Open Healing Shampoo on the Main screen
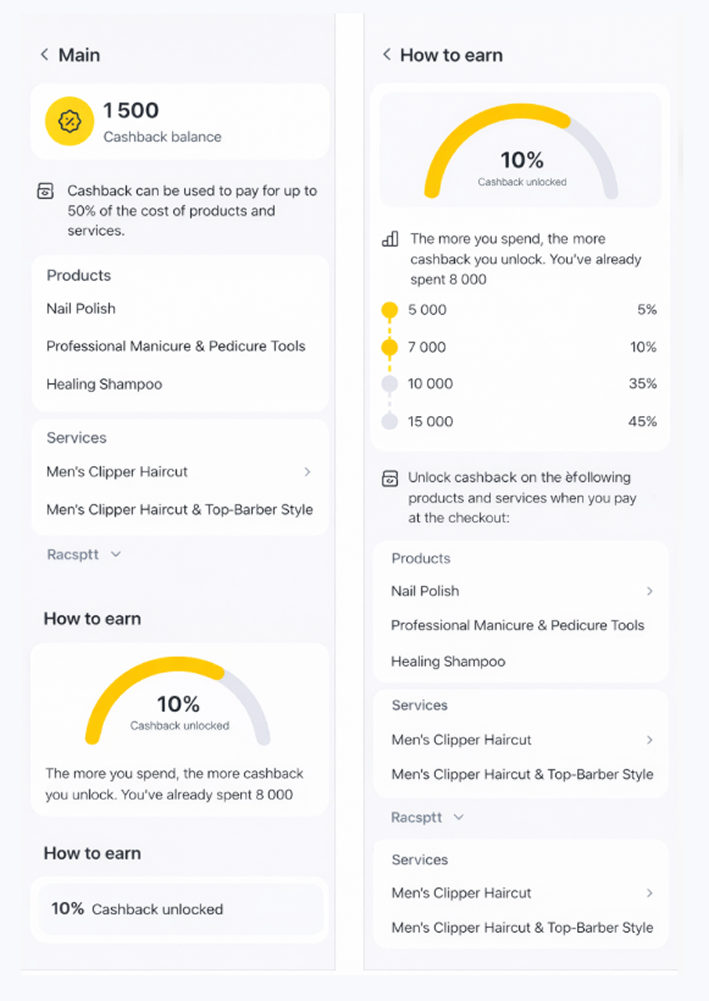Viewport: 709px width, 1001px height. (x=104, y=384)
